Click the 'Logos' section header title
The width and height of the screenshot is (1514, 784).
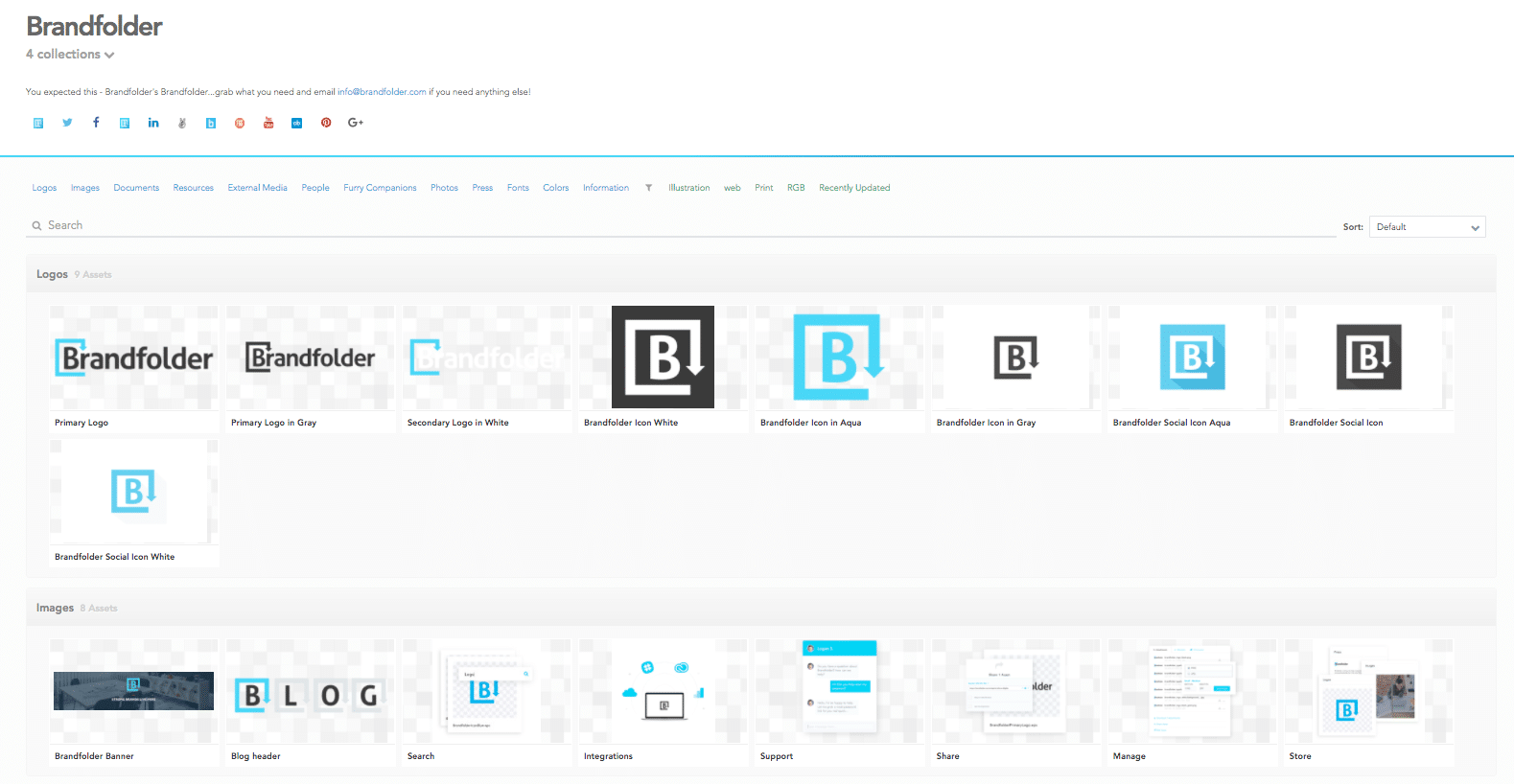coord(52,274)
